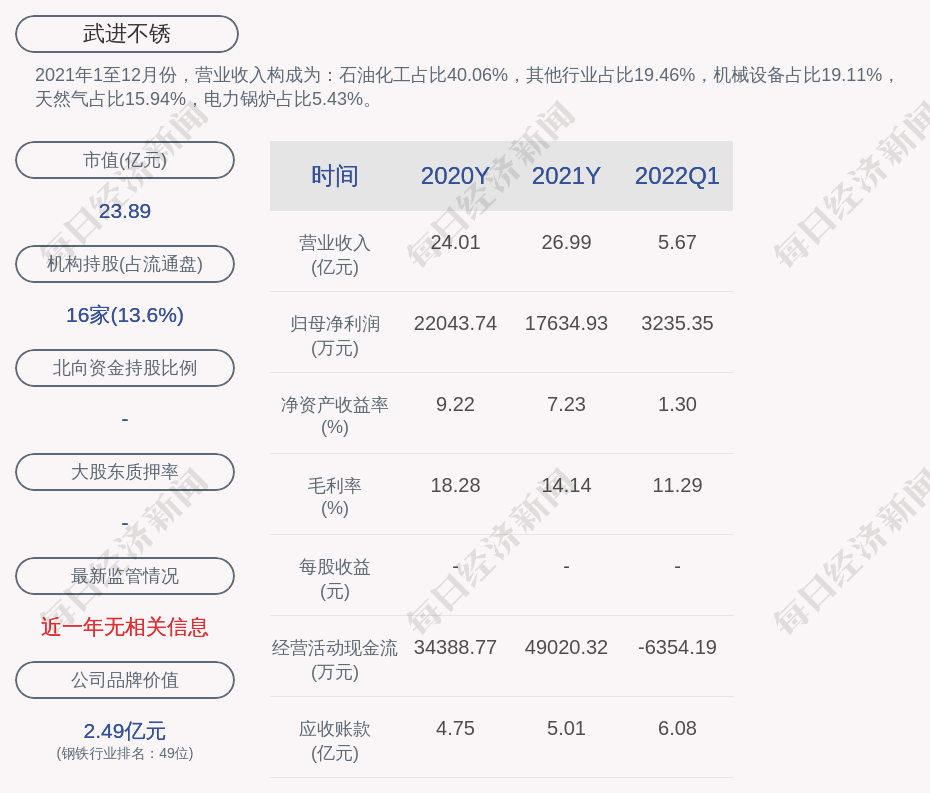Viewport: 930px width, 793px height.
Task: Click the 机构持股(占流通盘) pill label
Action: coord(125,264)
